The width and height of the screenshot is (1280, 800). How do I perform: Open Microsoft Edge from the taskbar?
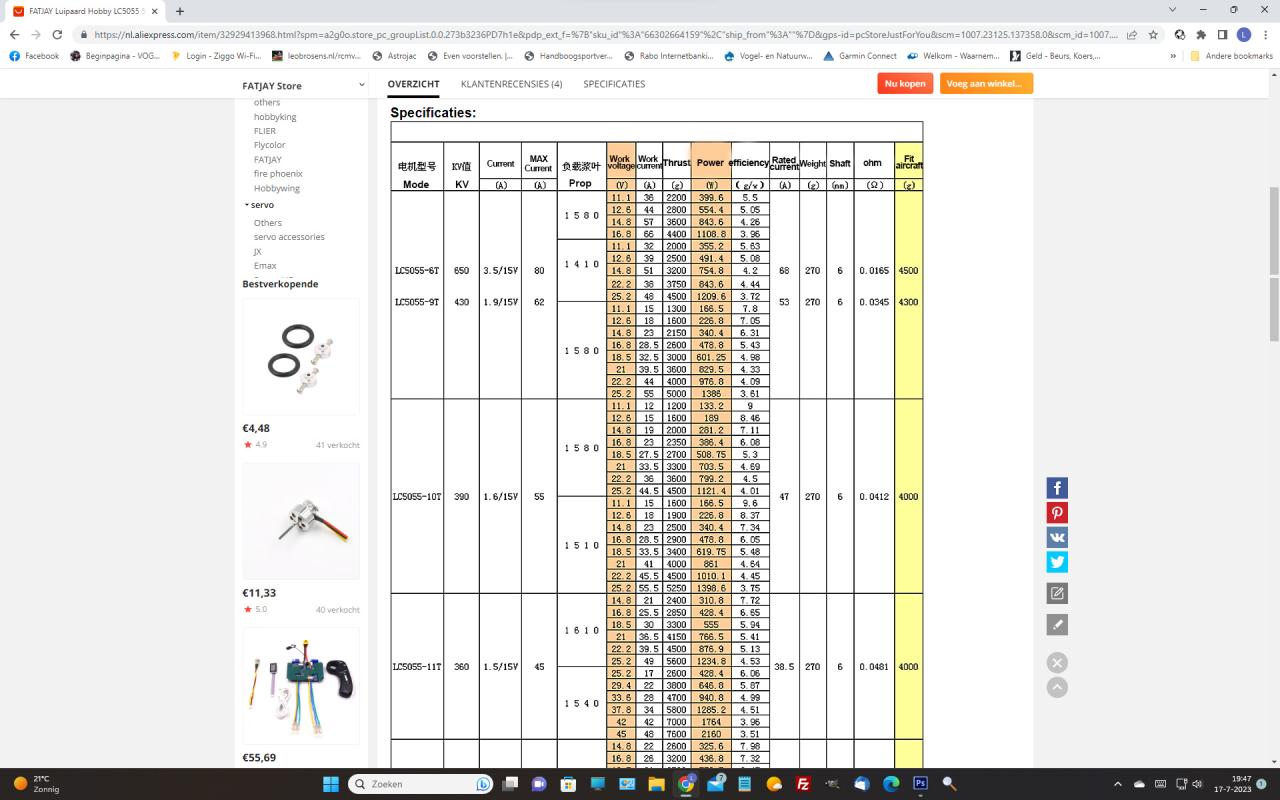coord(891,784)
